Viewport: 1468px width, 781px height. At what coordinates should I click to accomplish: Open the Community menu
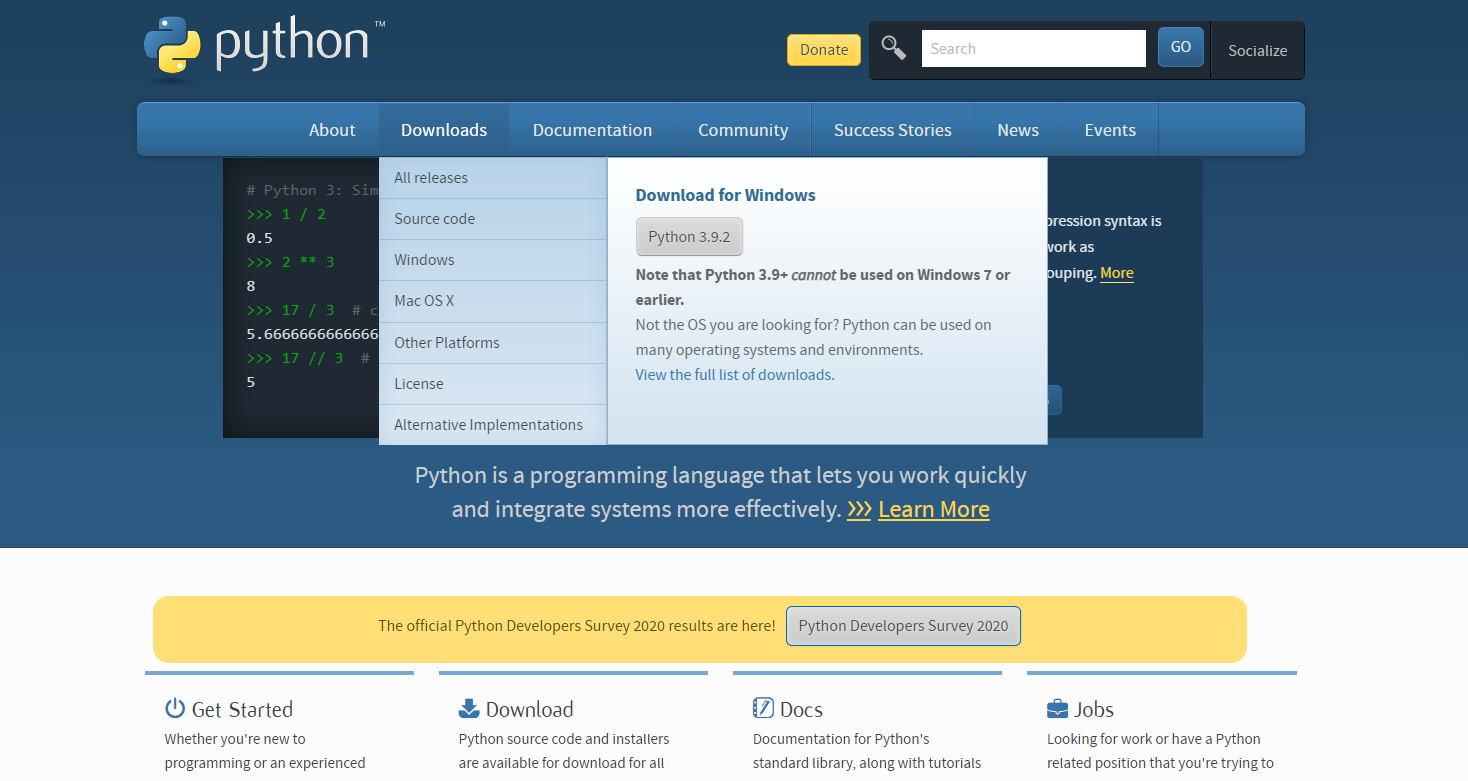coord(743,130)
